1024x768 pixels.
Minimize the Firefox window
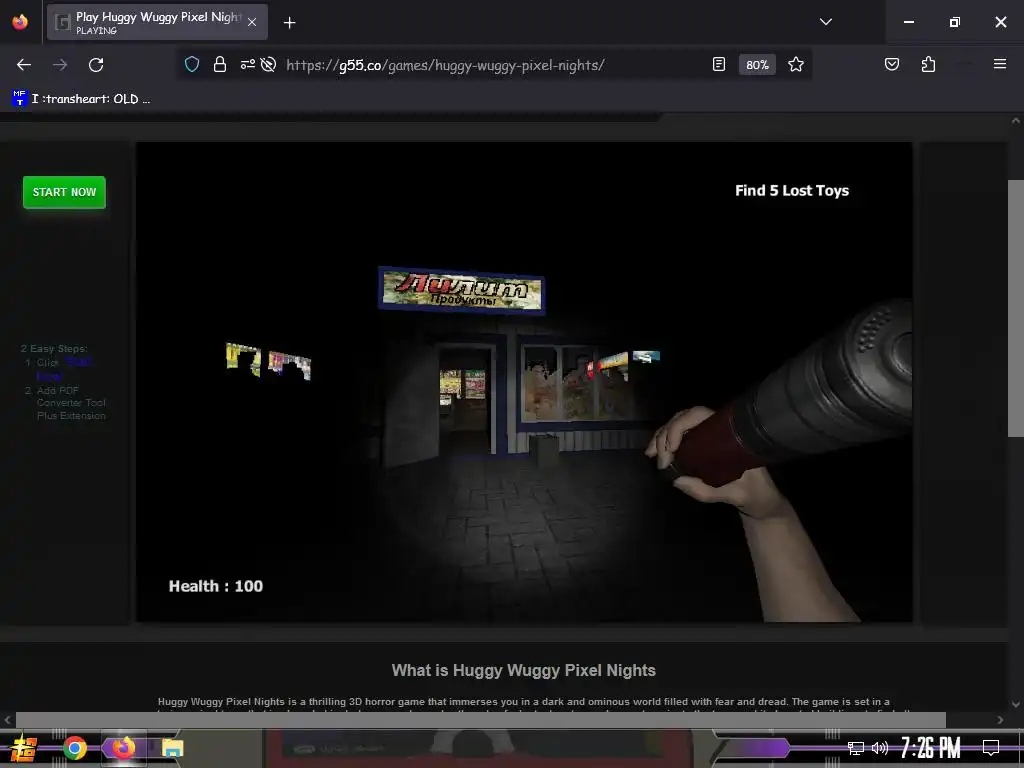tap(908, 22)
